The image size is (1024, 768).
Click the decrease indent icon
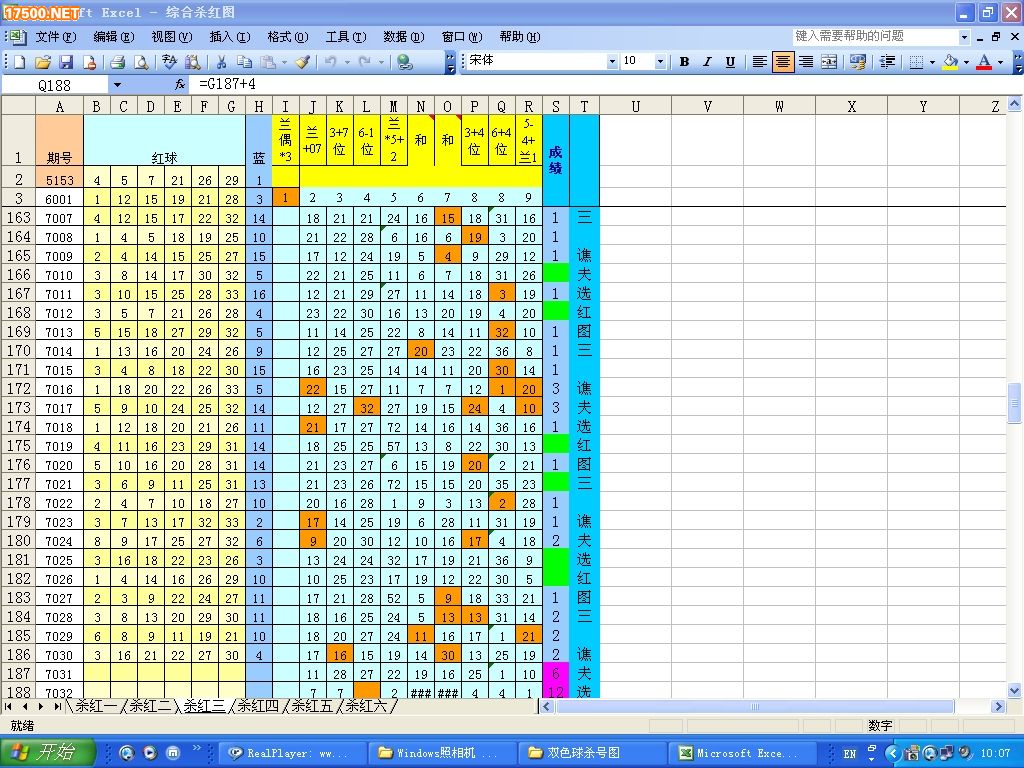coord(887,62)
